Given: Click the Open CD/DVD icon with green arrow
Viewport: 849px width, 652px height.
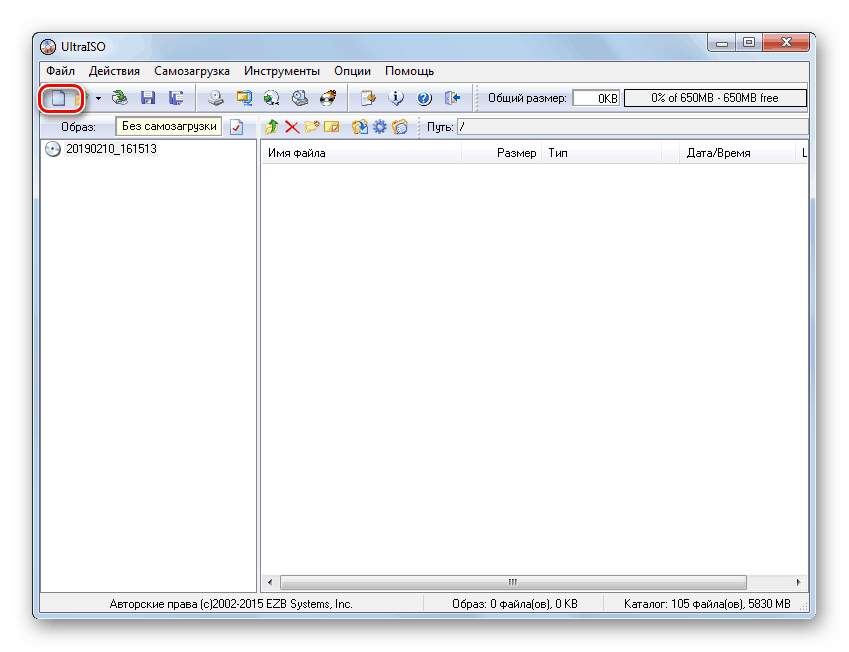Looking at the screenshot, I should point(120,98).
